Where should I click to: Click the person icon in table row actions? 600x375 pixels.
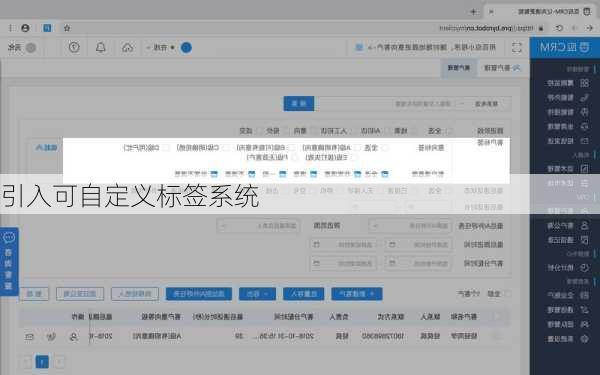coord(73,336)
